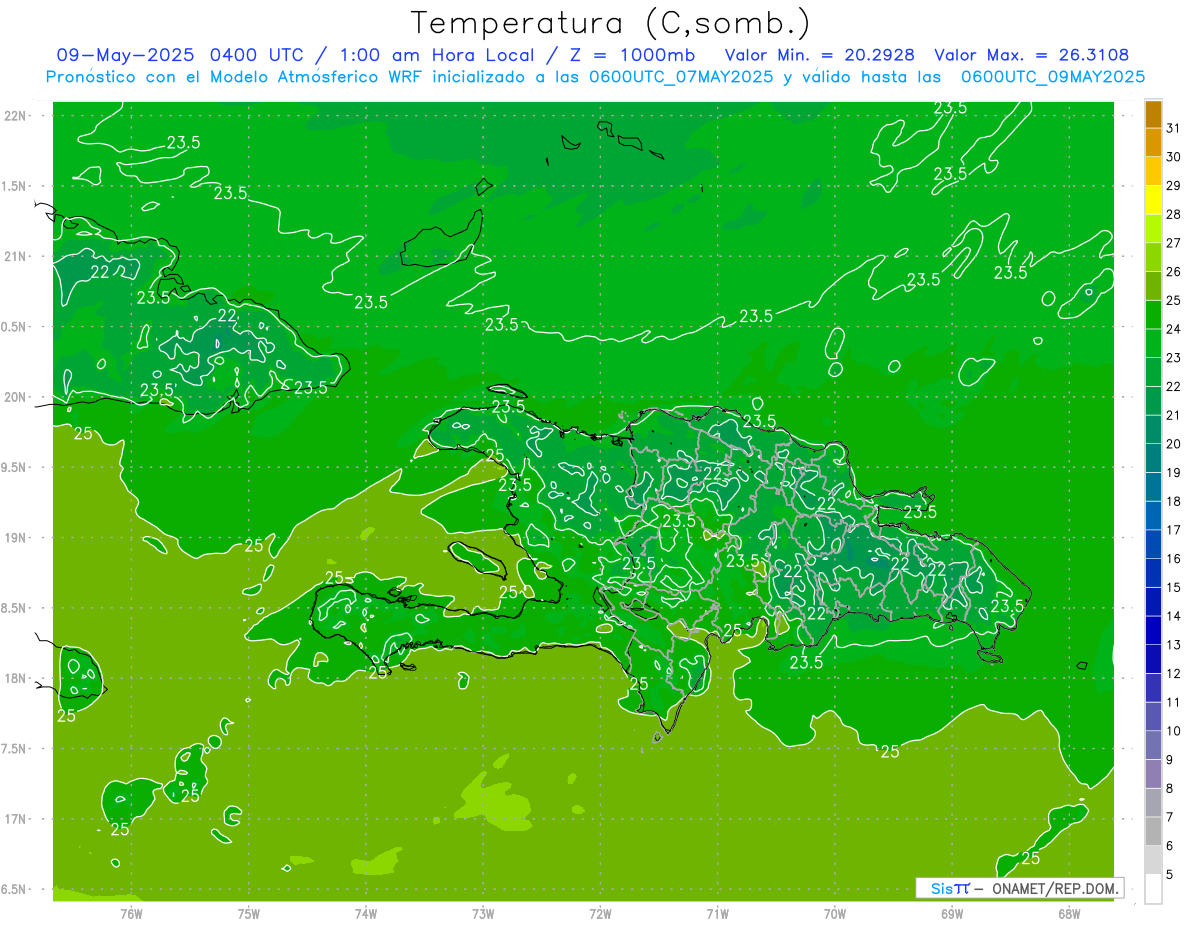Click the 72W longitude axis label
The width and height of the screenshot is (1200, 927).
coord(601,913)
